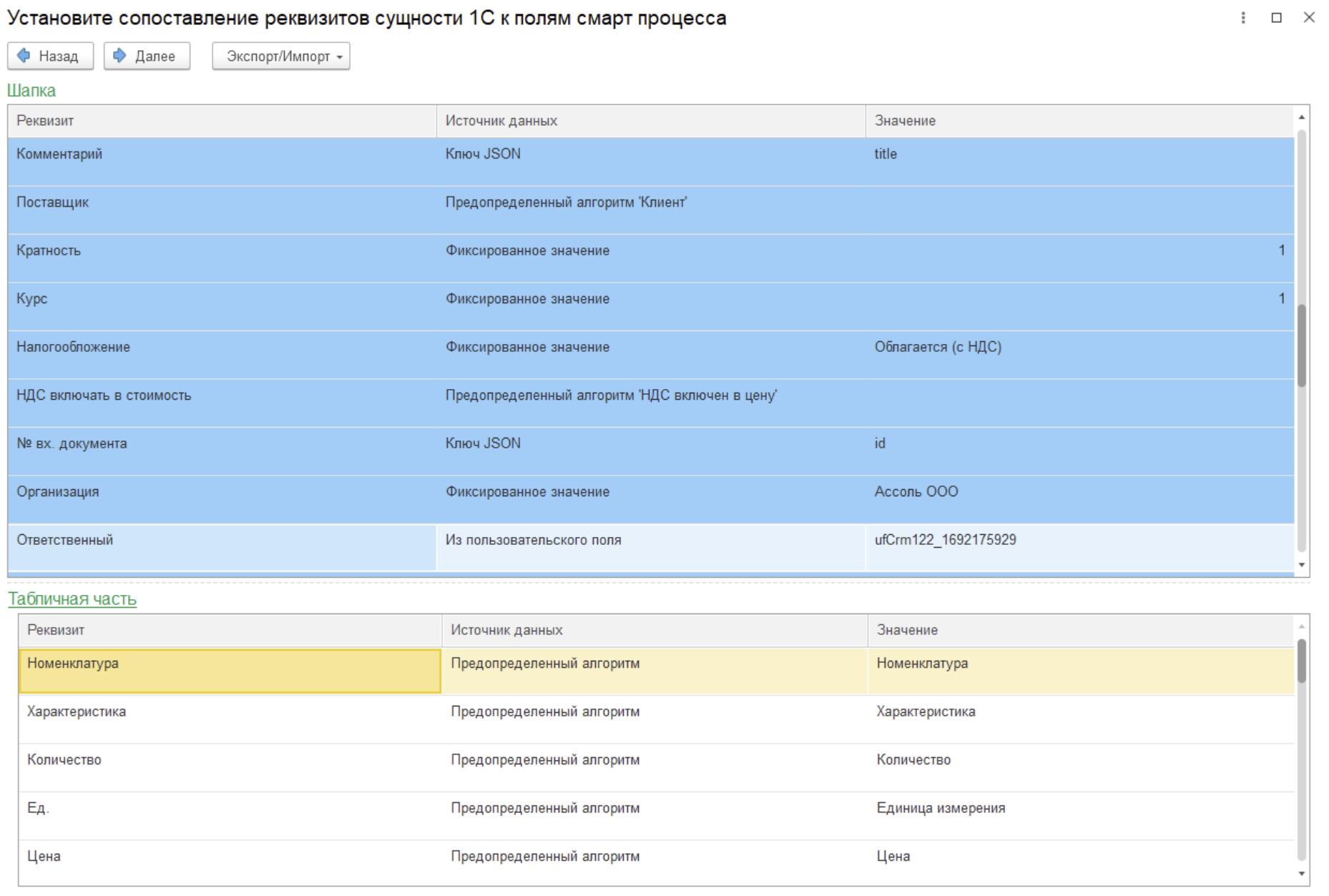Click Значение header in Шапка table
The height and width of the screenshot is (896, 1329).
(1080, 121)
